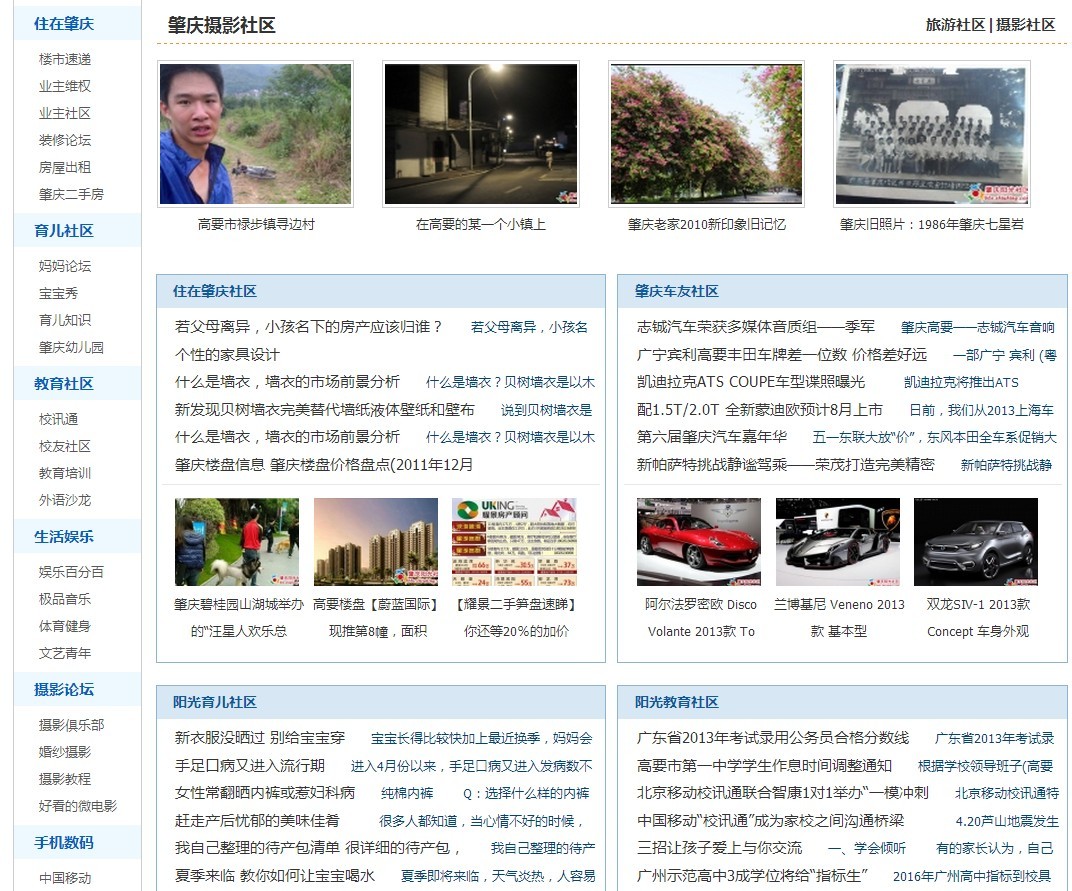Open article 志铖汽车荣获多媒体音质组季军
This screenshot has width=1072, height=891.
click(755, 327)
